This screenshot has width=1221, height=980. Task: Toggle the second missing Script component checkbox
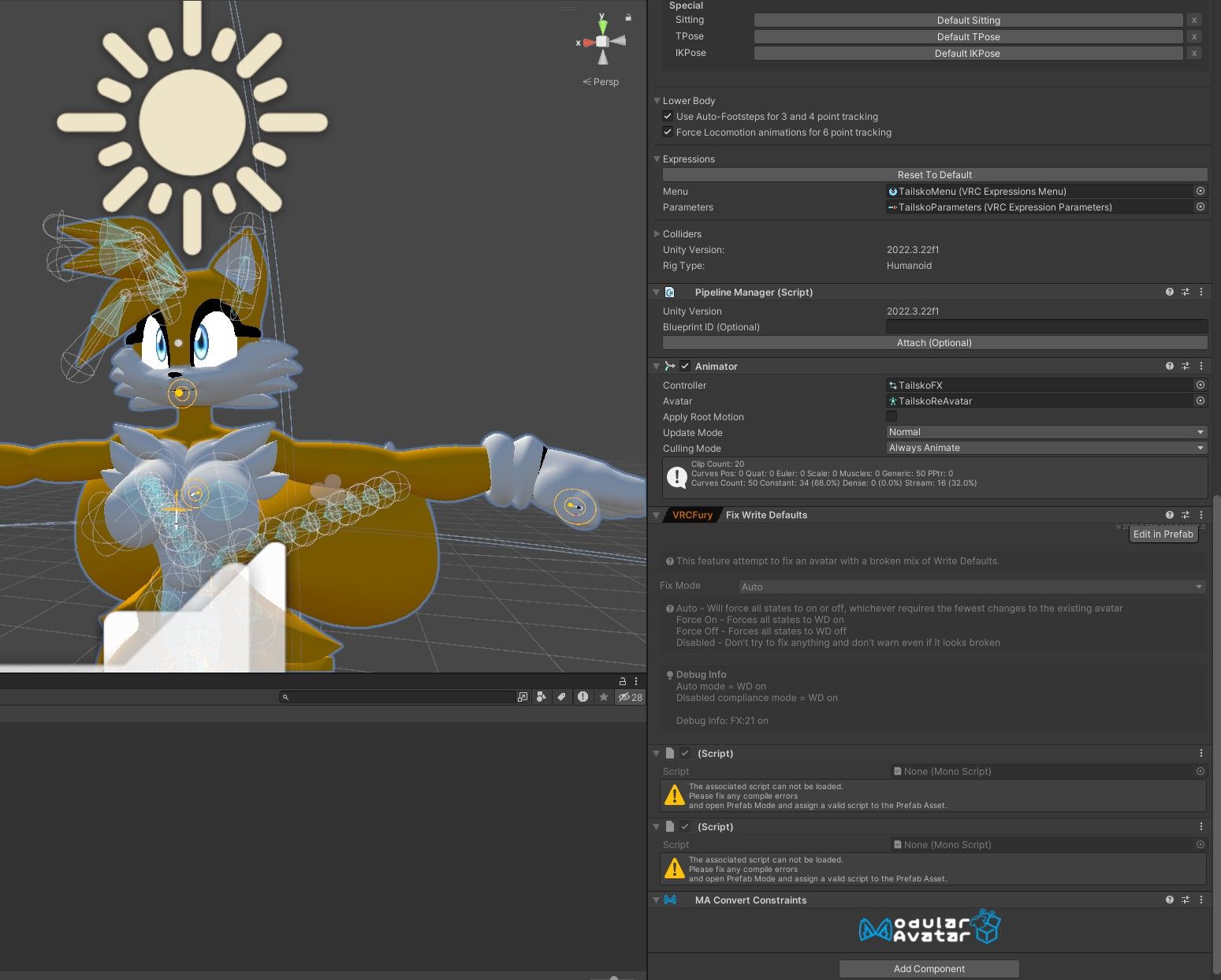click(685, 826)
